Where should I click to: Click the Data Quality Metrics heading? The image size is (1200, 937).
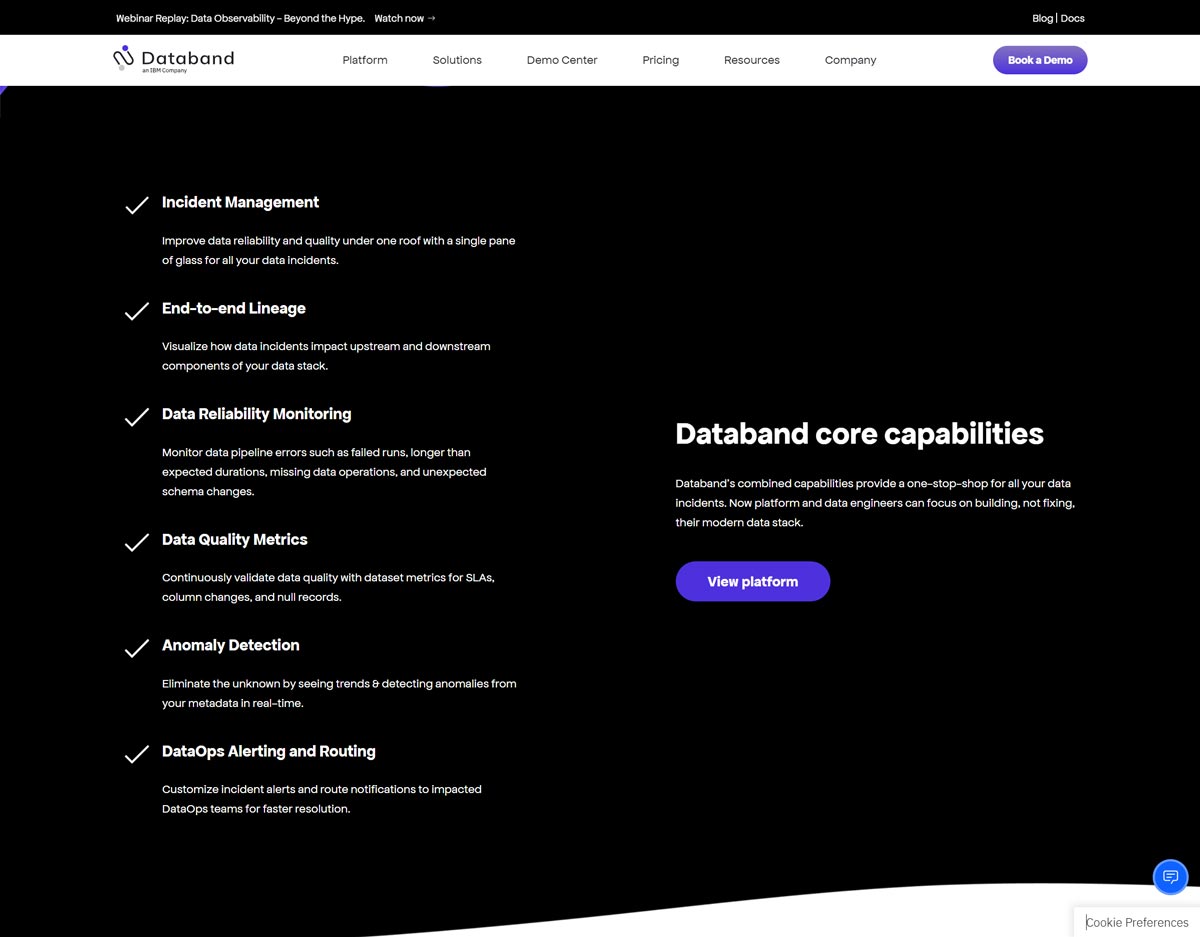[x=235, y=539]
